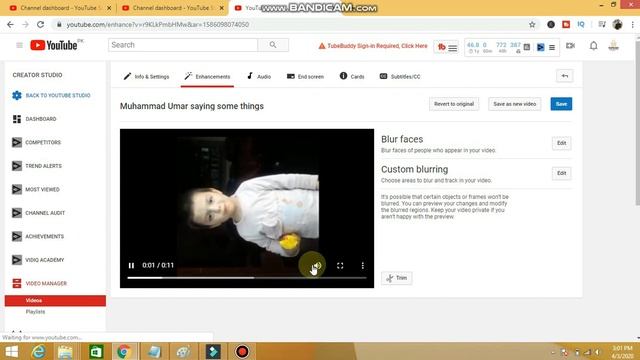
Task: Mute the video volume icon
Action: pos(317,266)
